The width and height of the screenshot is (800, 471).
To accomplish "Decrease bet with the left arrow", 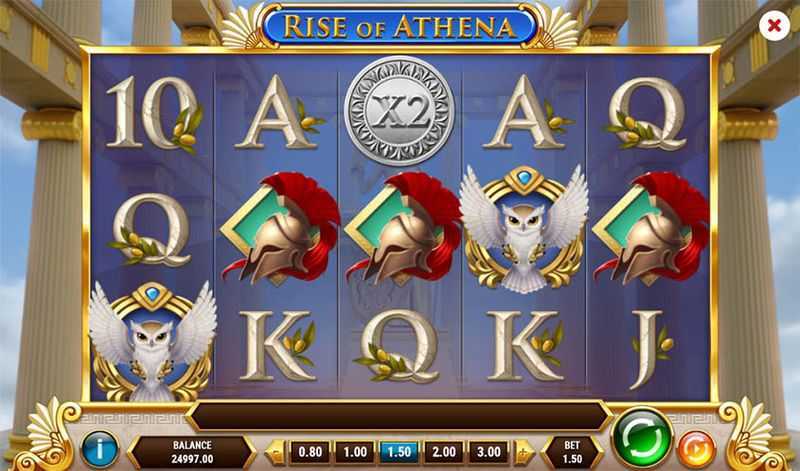I will tap(276, 452).
